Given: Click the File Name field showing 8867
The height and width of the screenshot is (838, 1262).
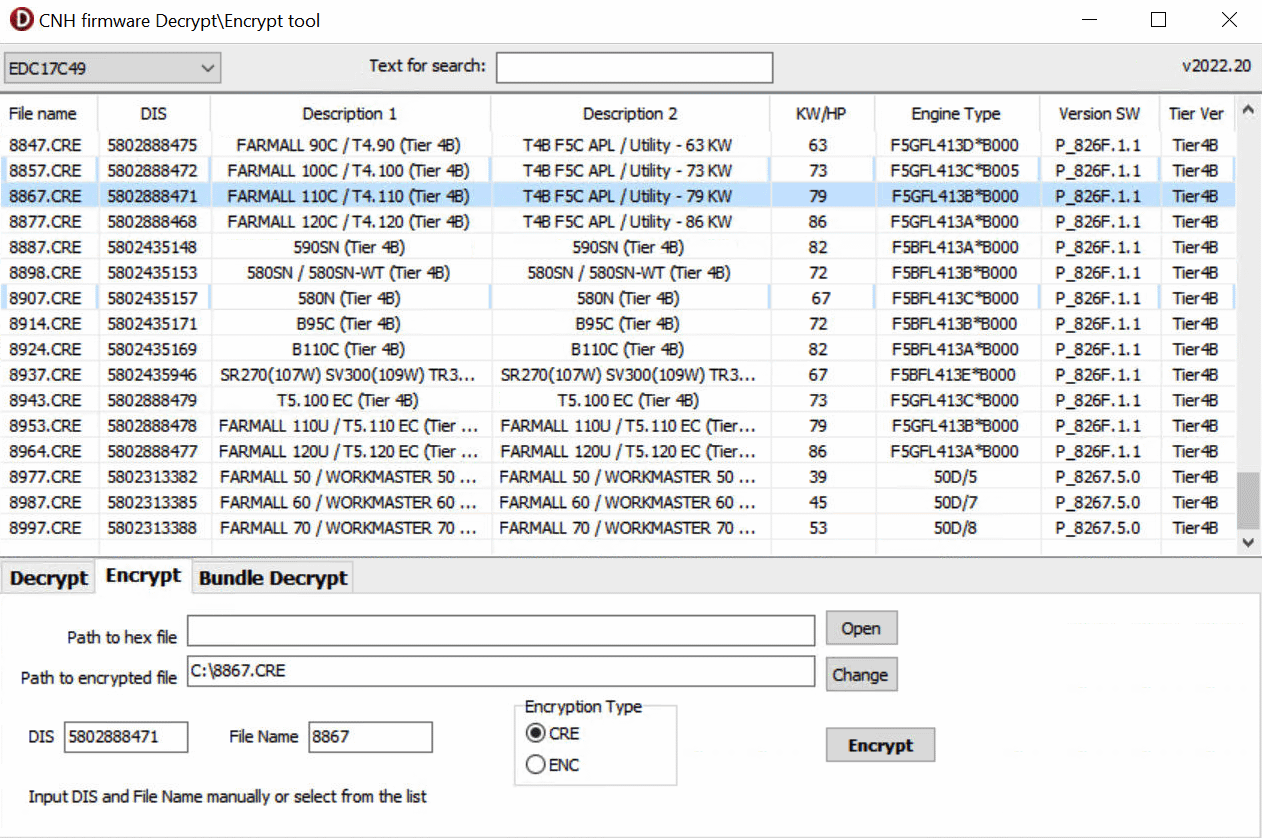Looking at the screenshot, I should tap(370, 737).
